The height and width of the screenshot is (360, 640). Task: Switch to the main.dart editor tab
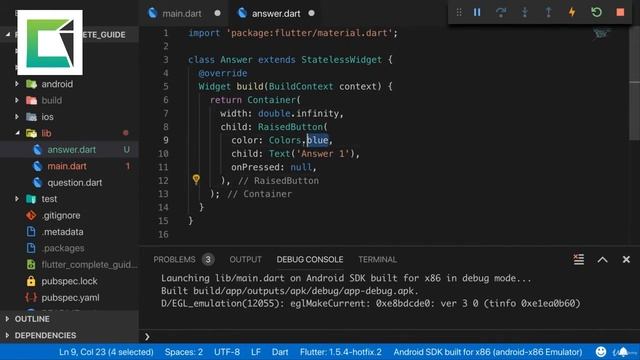[x=182, y=13]
